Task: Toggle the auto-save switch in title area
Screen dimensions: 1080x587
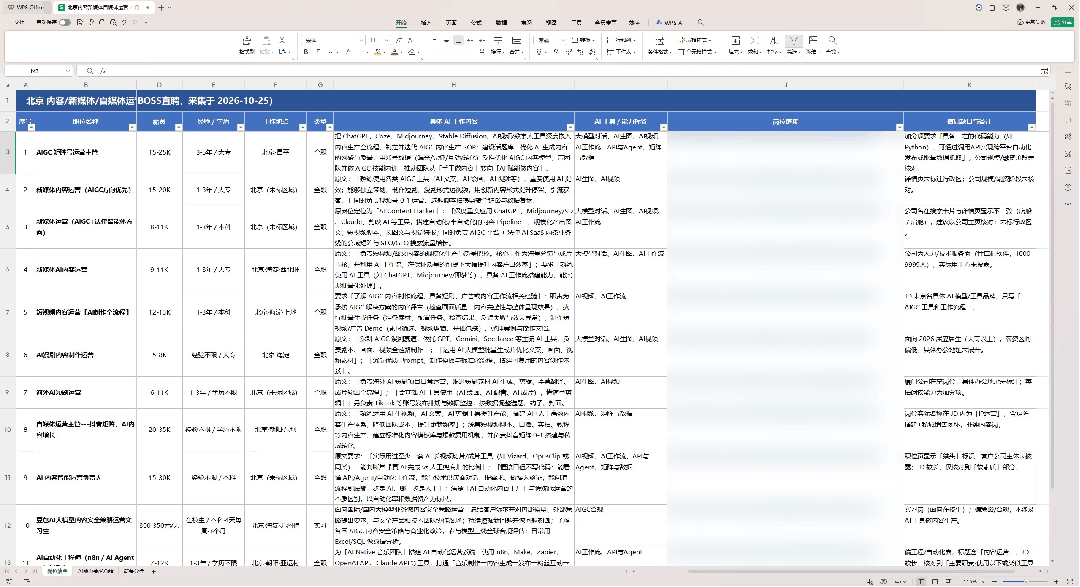Action: coord(64,22)
